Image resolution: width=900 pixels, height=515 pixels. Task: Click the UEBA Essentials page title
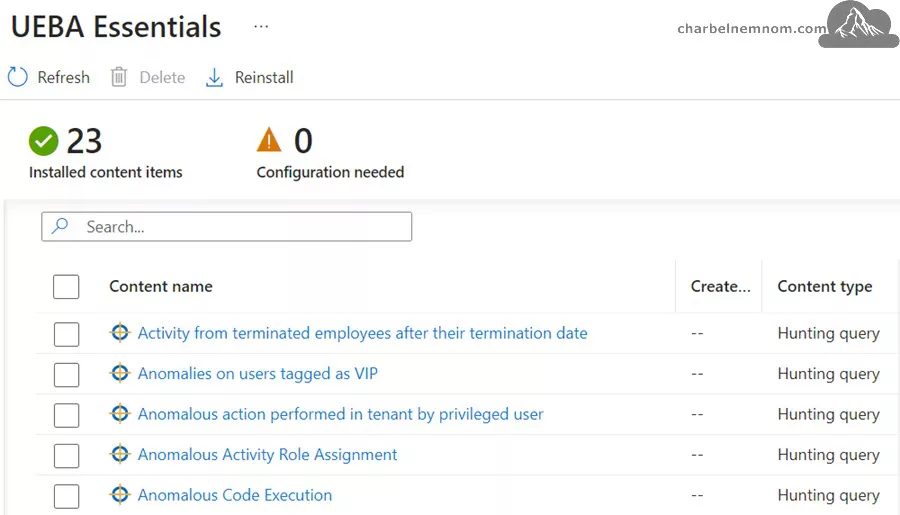click(116, 27)
